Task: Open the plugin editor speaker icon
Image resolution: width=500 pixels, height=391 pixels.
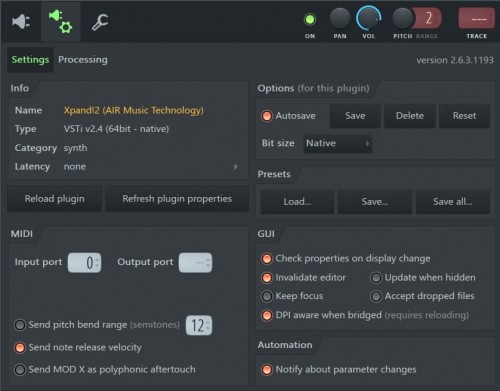Action: [x=21, y=22]
